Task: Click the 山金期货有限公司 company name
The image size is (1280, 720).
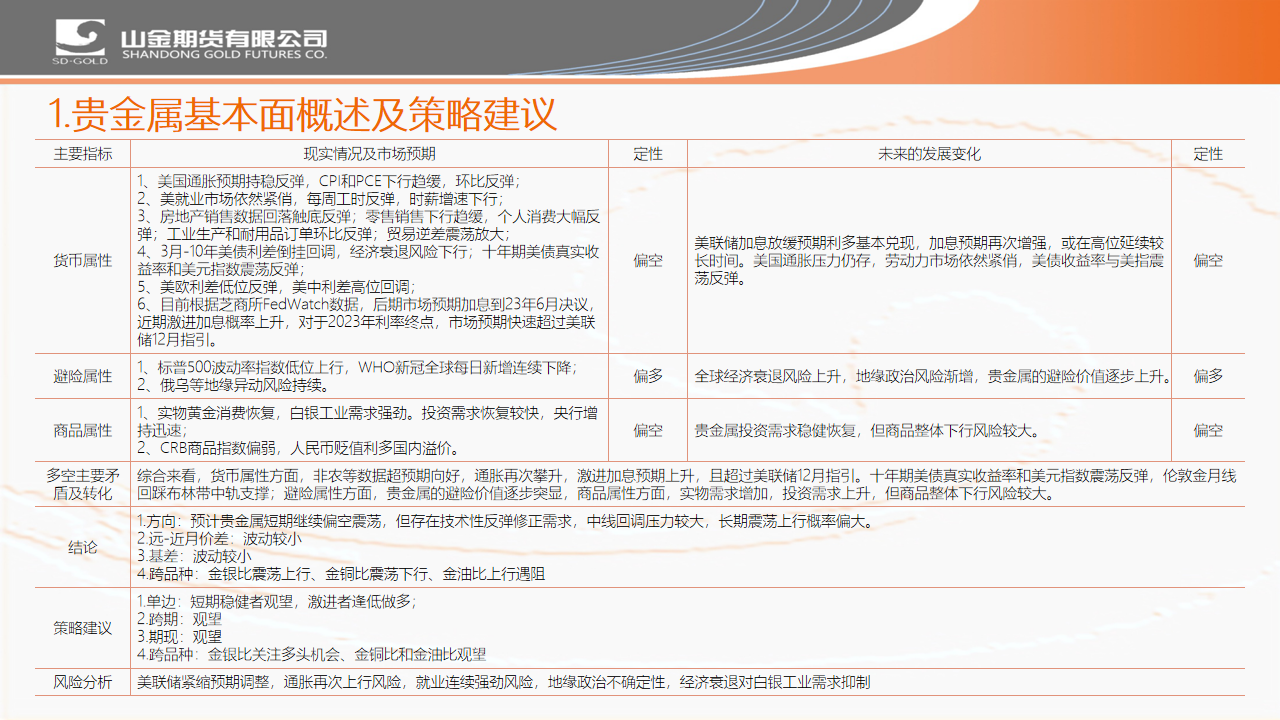Action: point(223,41)
